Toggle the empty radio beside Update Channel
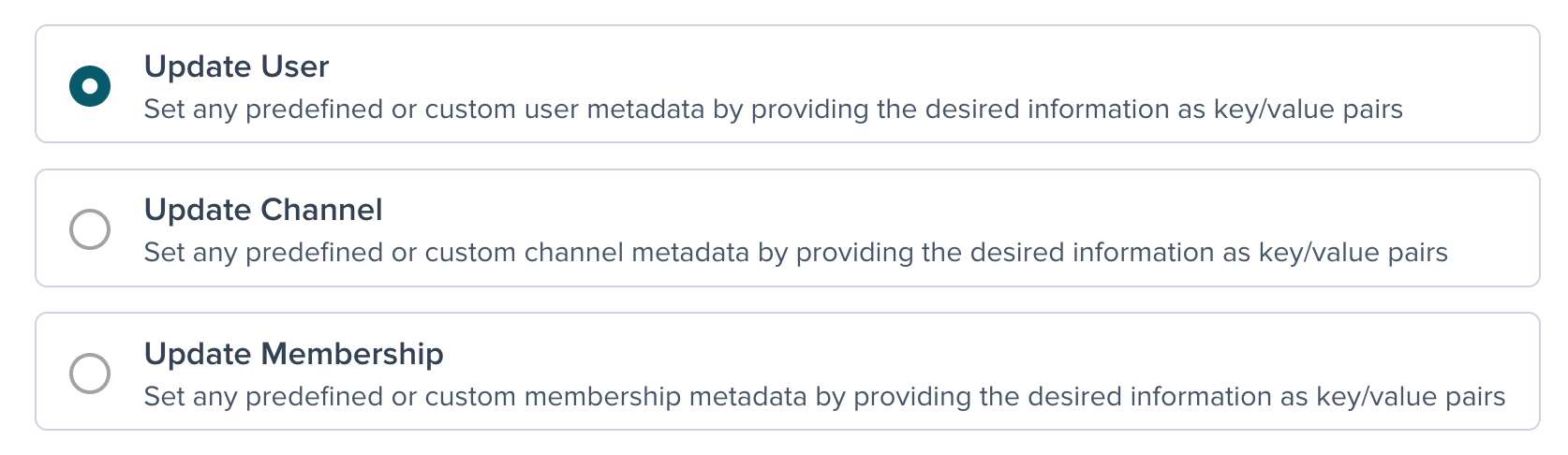Screen dimensions: 1568x455 (90, 229)
